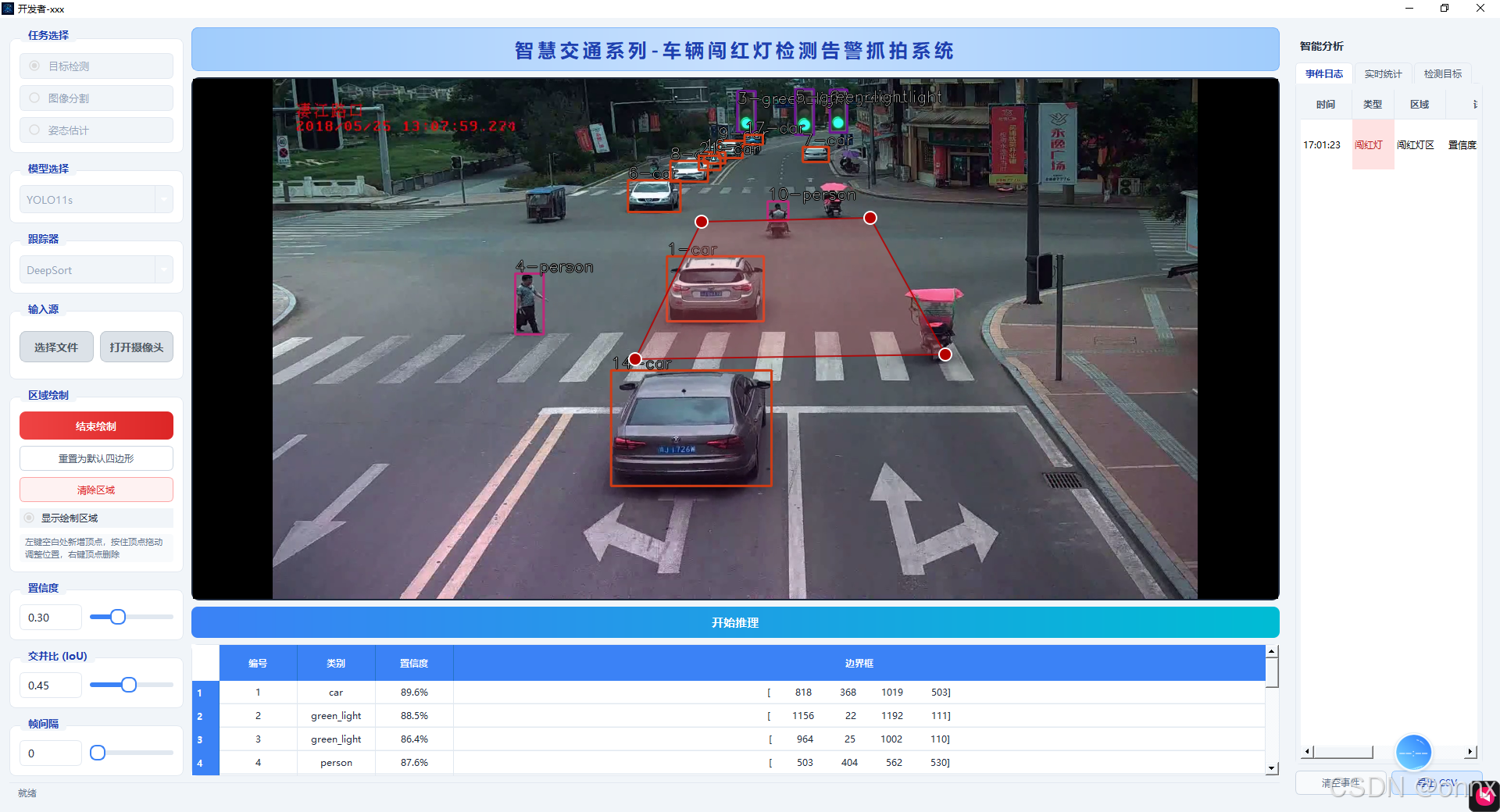Select results row header 3
Screen dimensions: 1500x812
tap(205, 739)
